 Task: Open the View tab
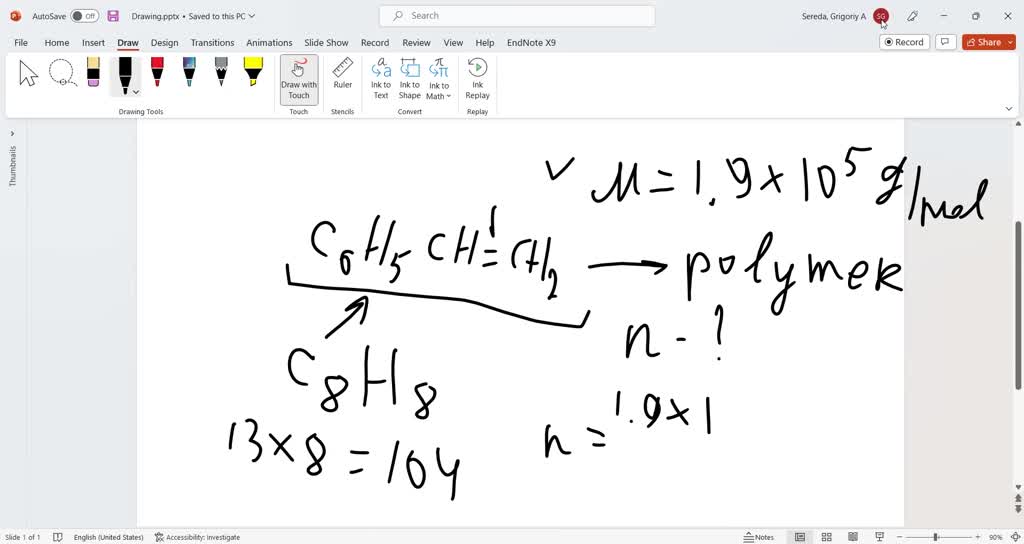(x=453, y=42)
